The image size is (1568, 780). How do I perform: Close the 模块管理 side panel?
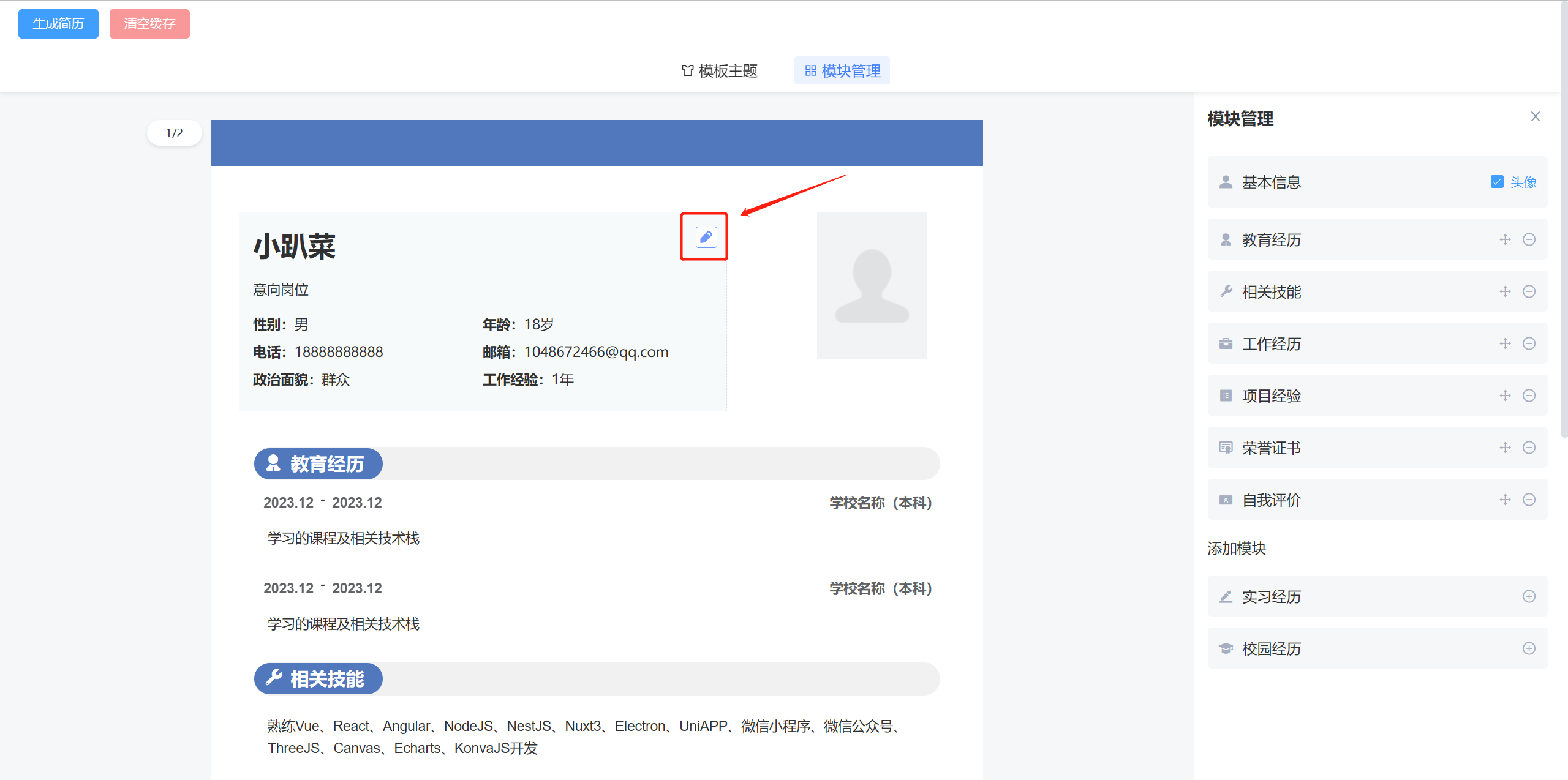point(1535,116)
